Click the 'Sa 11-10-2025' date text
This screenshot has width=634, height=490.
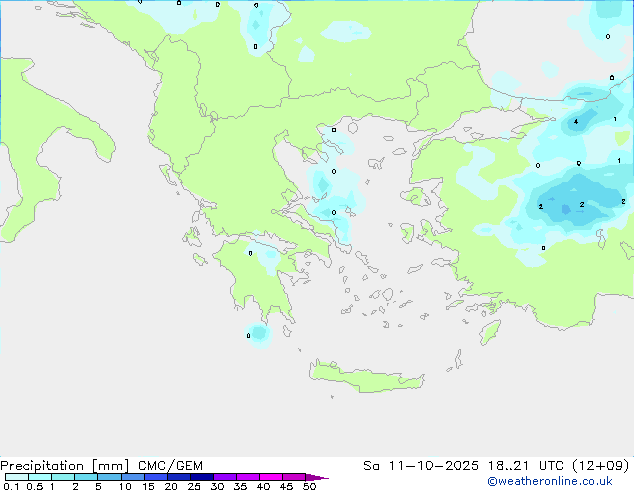tap(421, 466)
